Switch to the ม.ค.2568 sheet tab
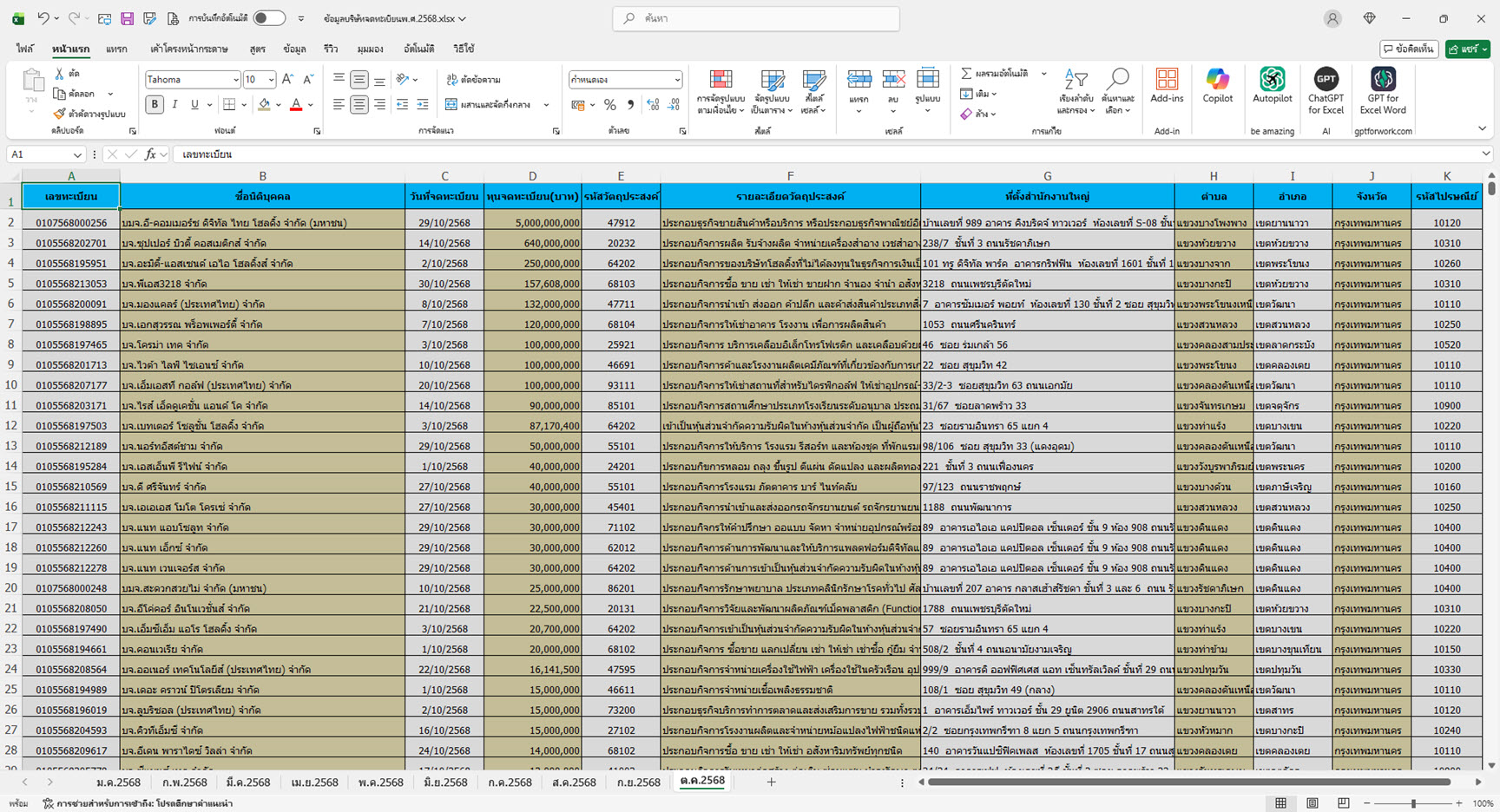Screen dimensions: 1500x812 118,783
